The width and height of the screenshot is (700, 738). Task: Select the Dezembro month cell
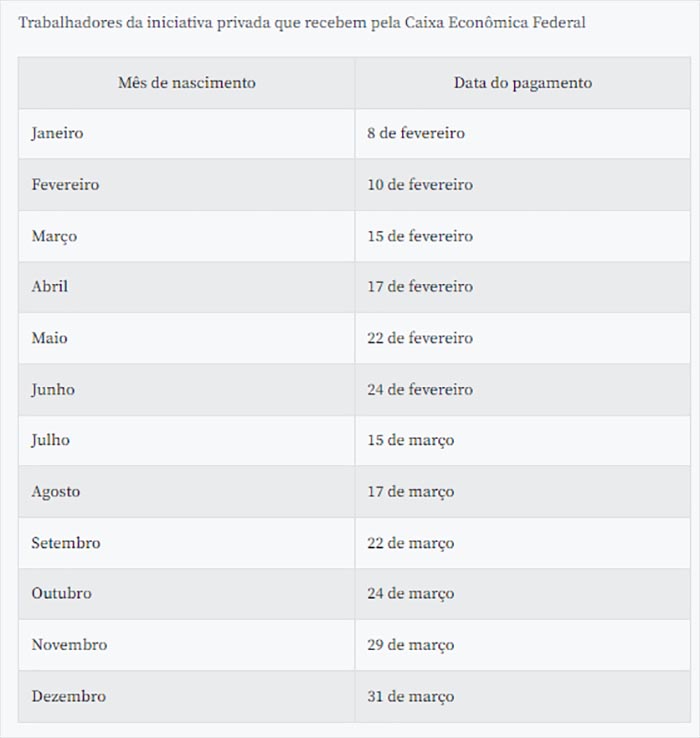[186, 697]
